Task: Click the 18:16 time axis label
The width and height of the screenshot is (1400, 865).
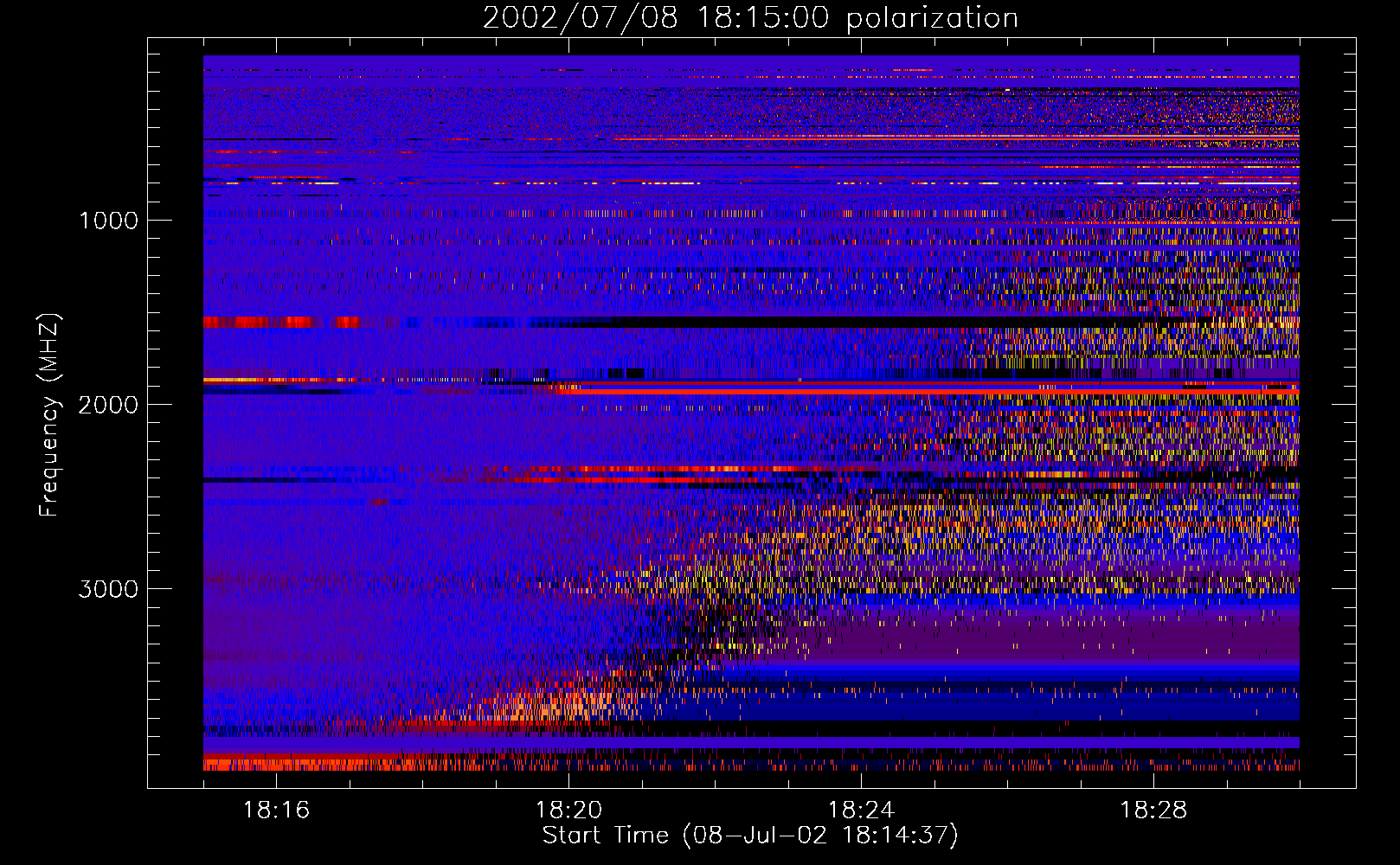Action: 276,811
